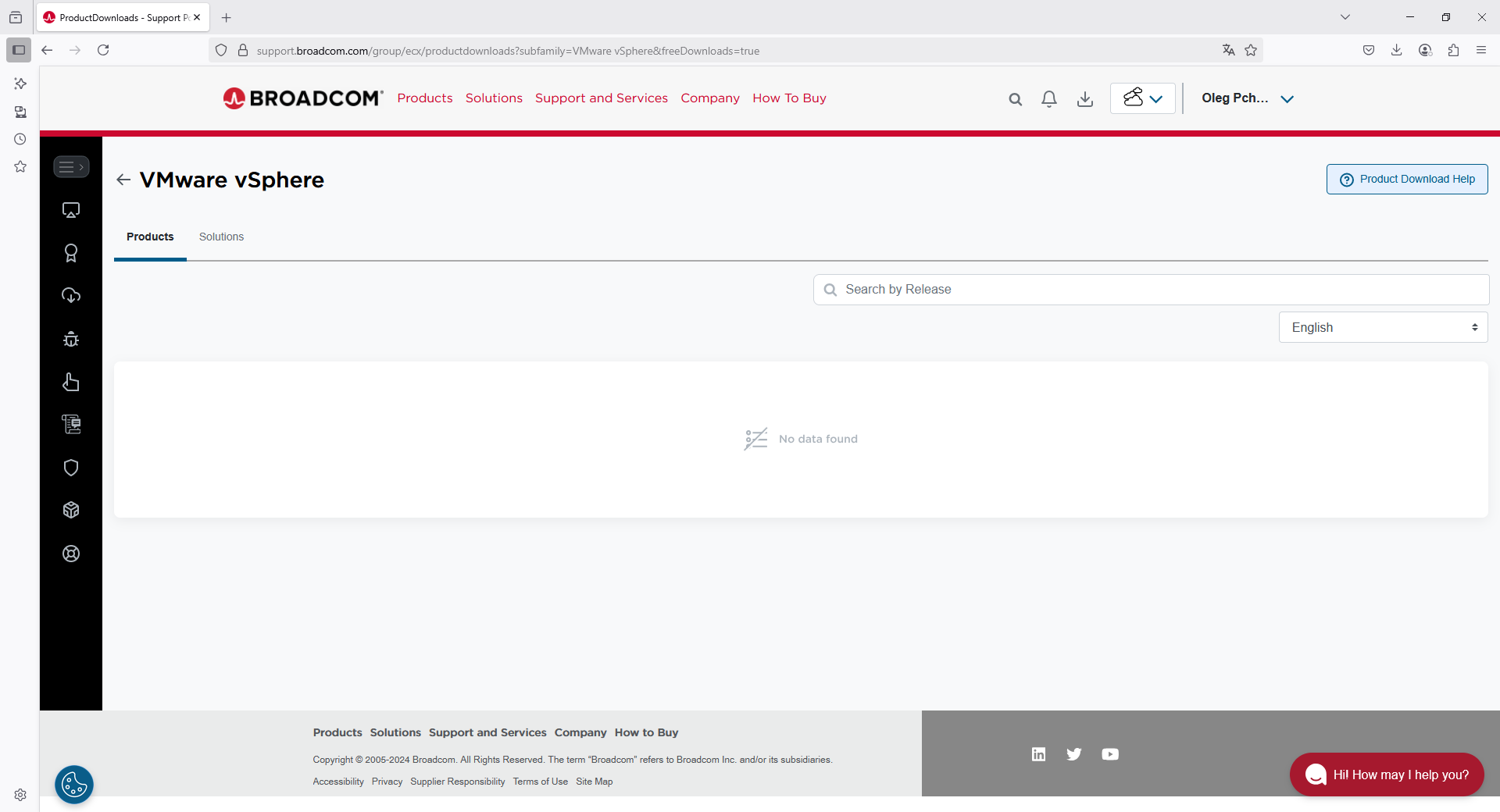Image resolution: width=1500 pixels, height=812 pixels.
Task: Click the Broadcom logo
Action: pos(303,98)
